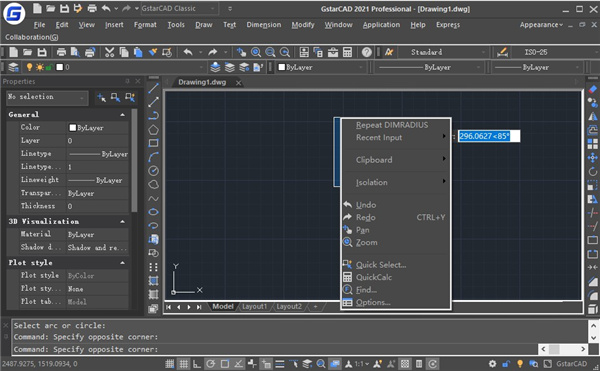Open the ByLayer color dropdown
This screenshot has width=600, height=371.
tap(321, 67)
